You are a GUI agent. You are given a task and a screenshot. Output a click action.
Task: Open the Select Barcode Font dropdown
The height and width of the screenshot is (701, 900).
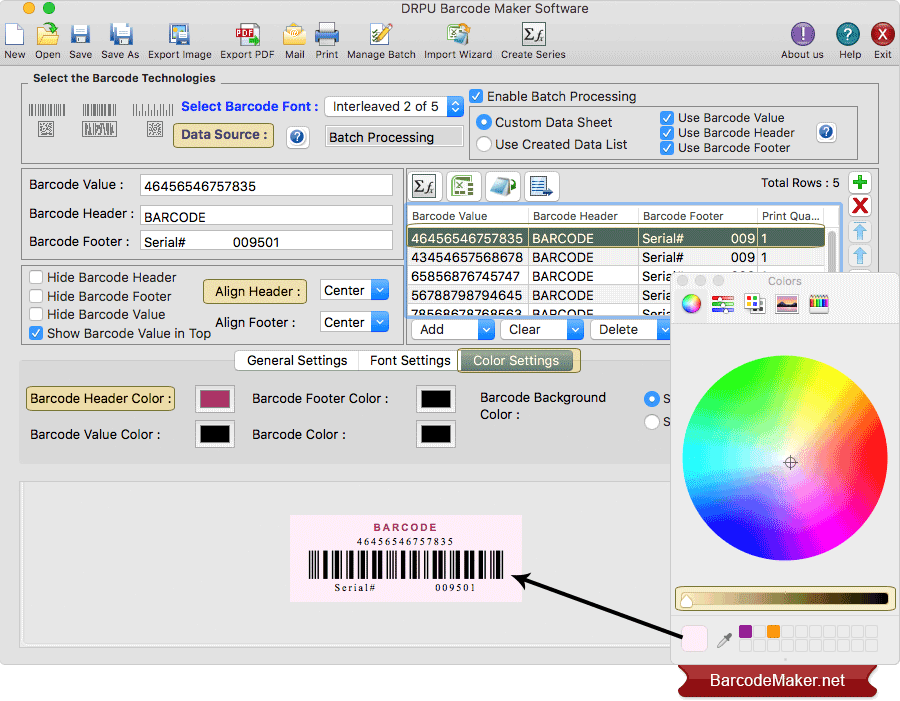(394, 107)
